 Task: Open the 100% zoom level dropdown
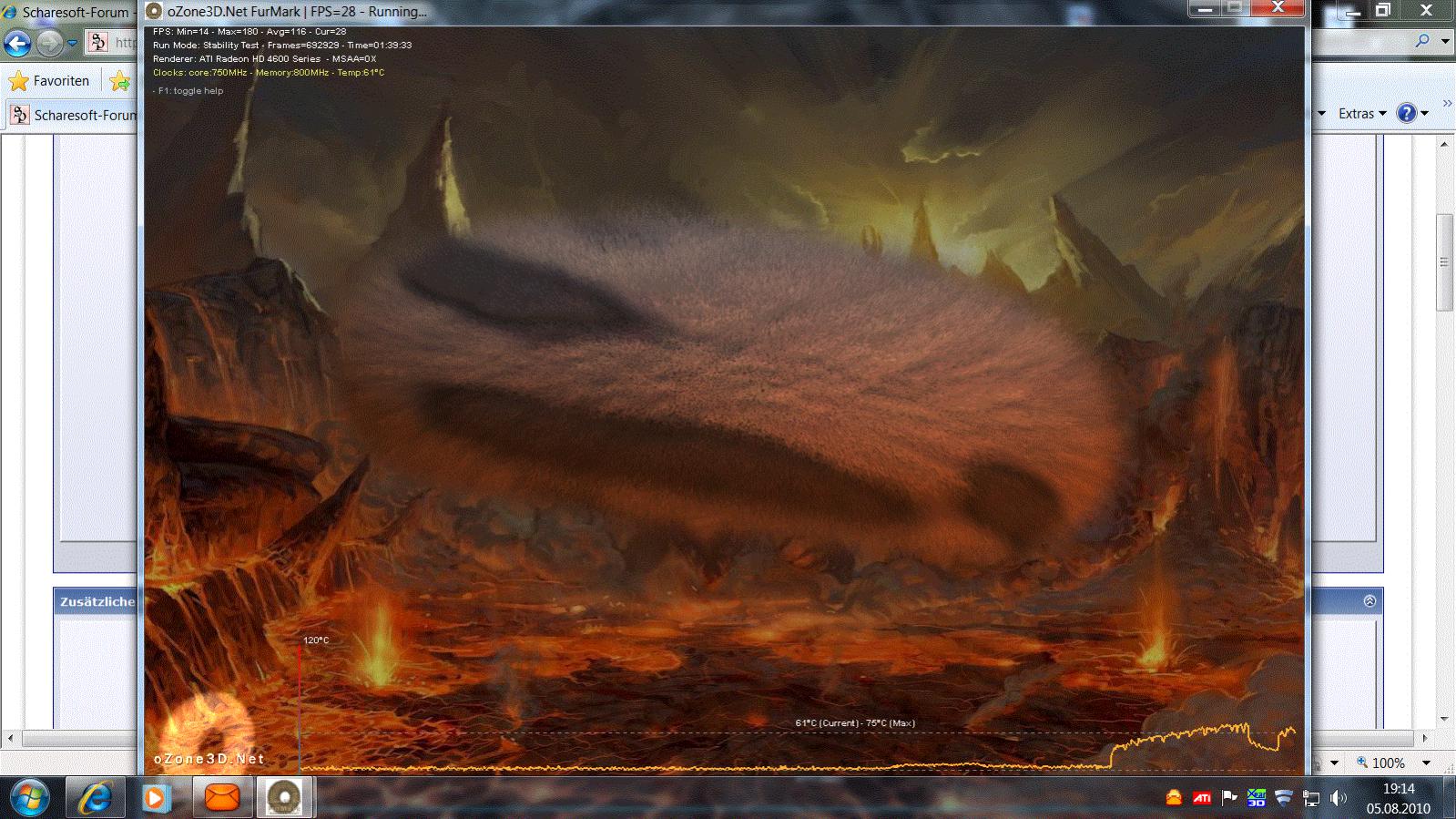pyautogui.click(x=1426, y=763)
